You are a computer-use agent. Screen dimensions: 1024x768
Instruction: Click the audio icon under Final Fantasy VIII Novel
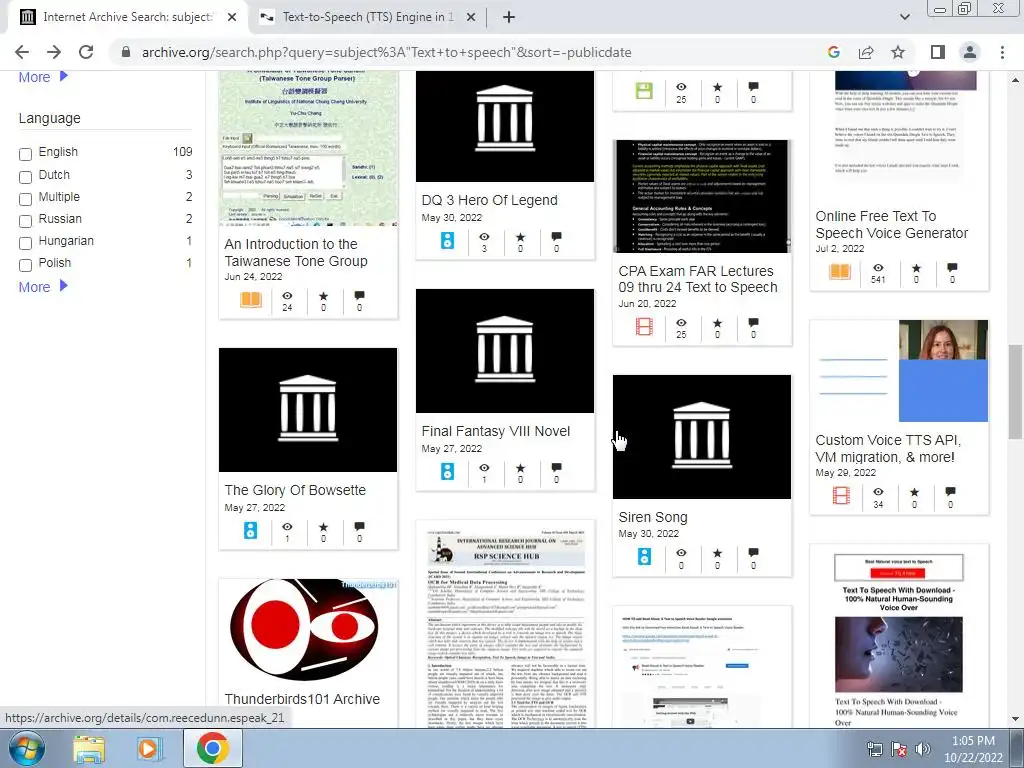(x=447, y=471)
